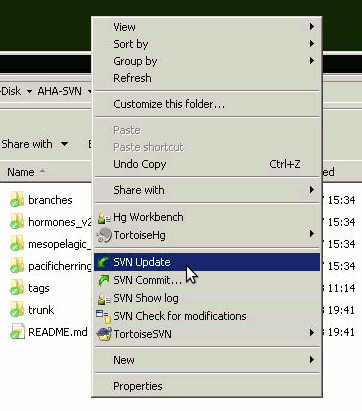The image size is (362, 411).
Task: Open the Disk breadcrumb dropdown arrow
Action: click(x=29, y=91)
